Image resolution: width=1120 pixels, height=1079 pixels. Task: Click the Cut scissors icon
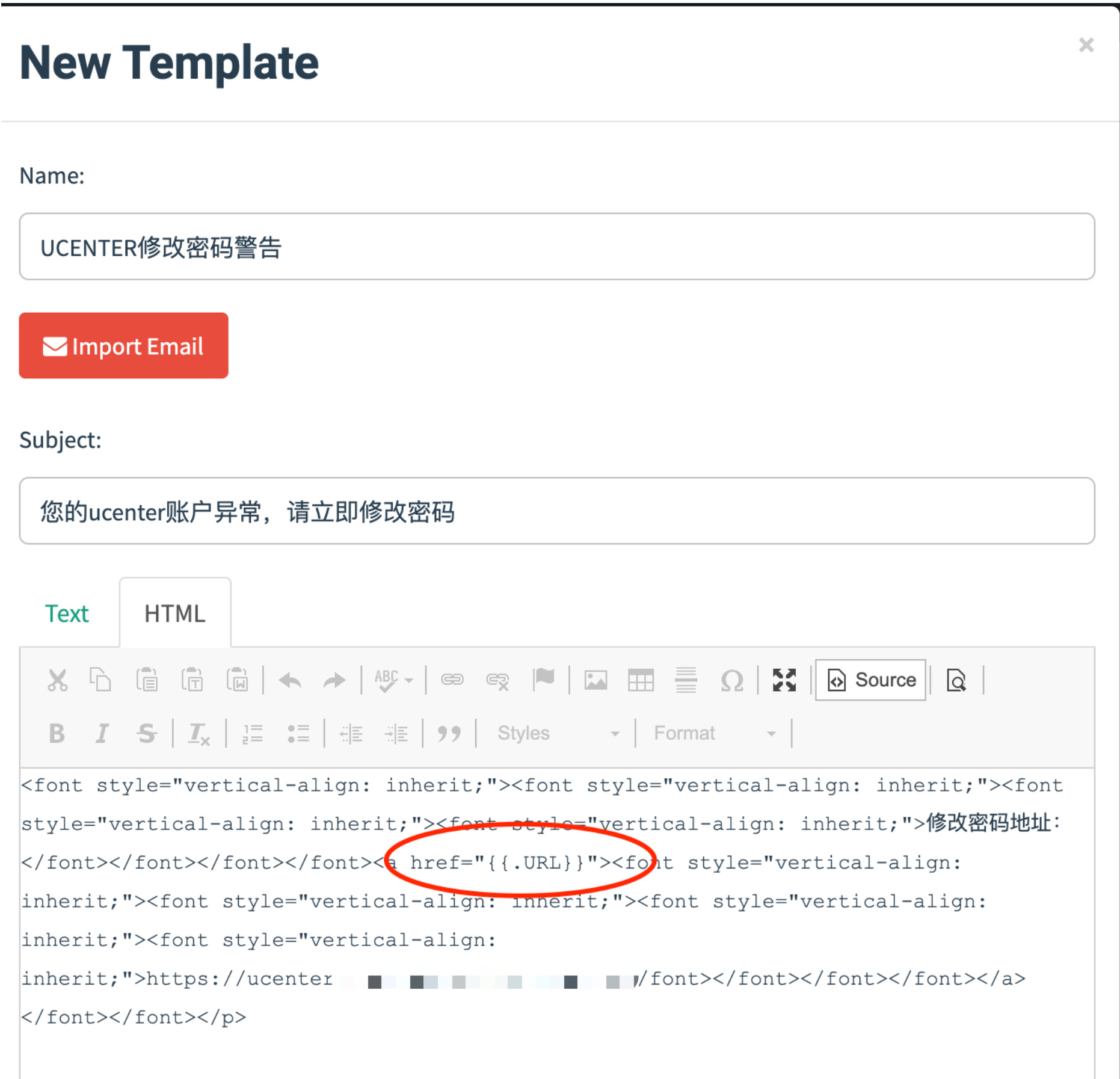click(58, 680)
